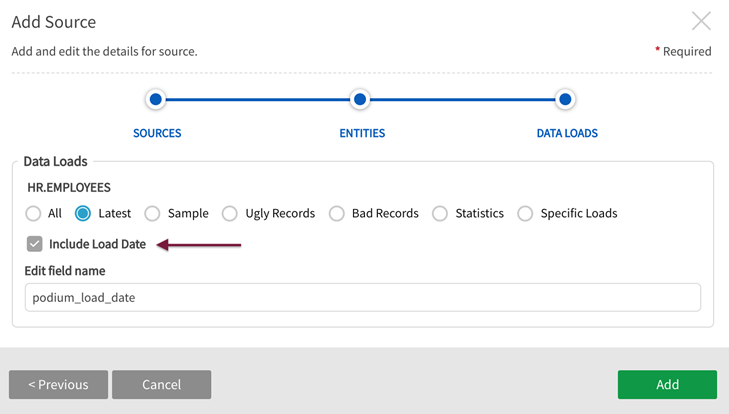Screen dimensions: 729x414
Task: Click the progress line between Sources and Entities
Action: coord(257,99)
